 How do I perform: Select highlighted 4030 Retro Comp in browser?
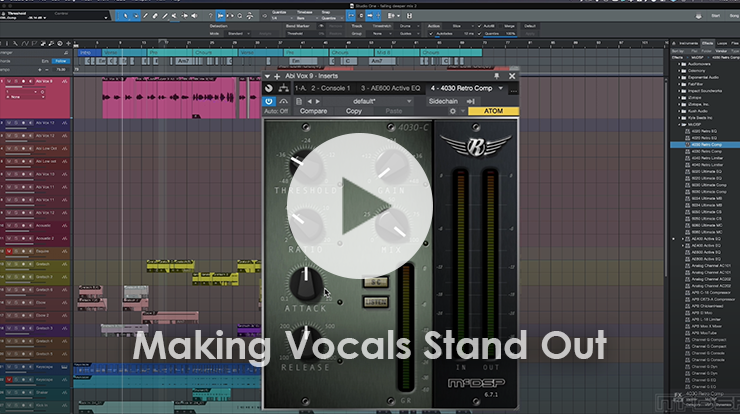point(705,144)
